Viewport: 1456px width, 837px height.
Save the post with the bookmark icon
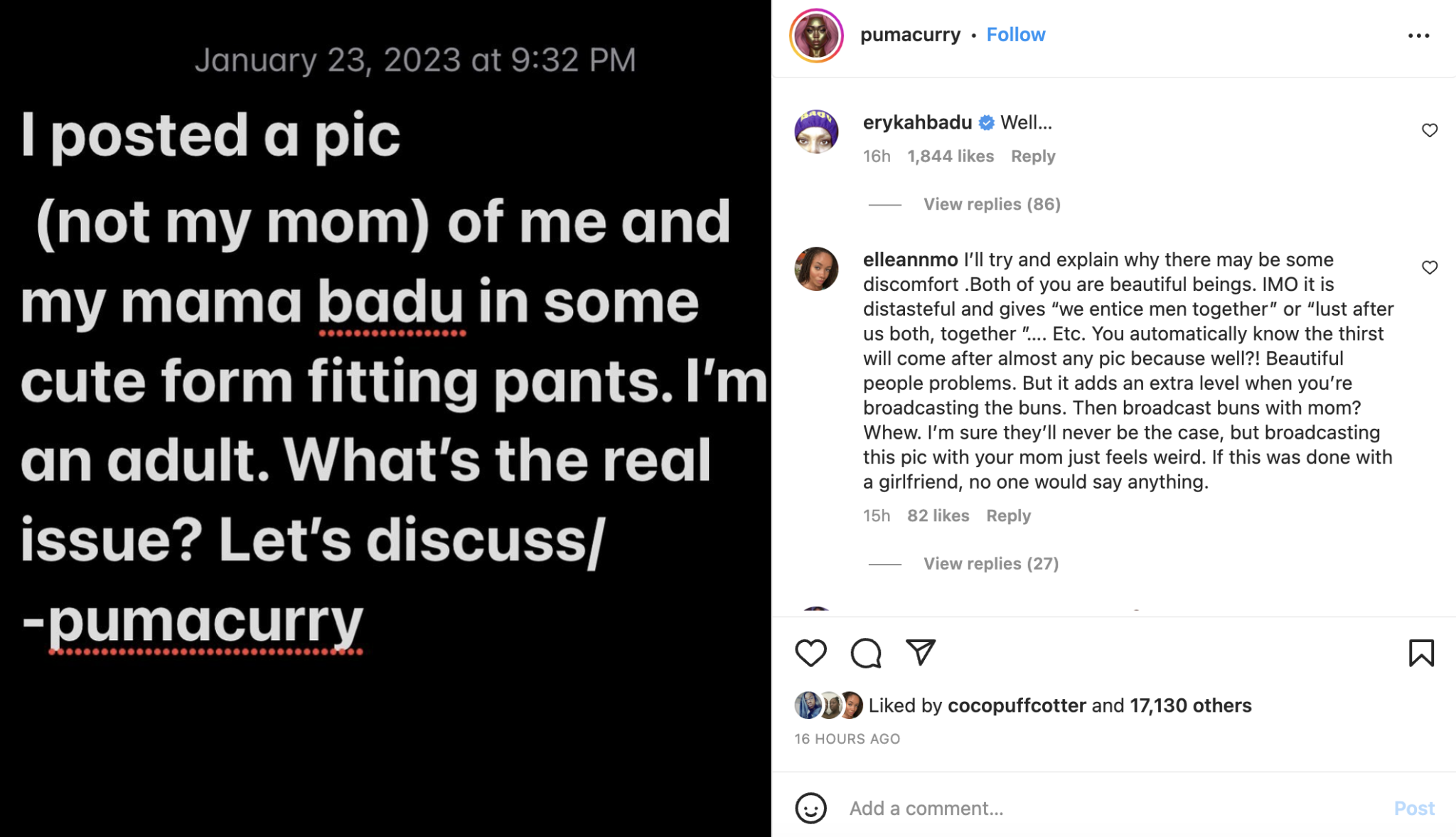pyautogui.click(x=1421, y=653)
